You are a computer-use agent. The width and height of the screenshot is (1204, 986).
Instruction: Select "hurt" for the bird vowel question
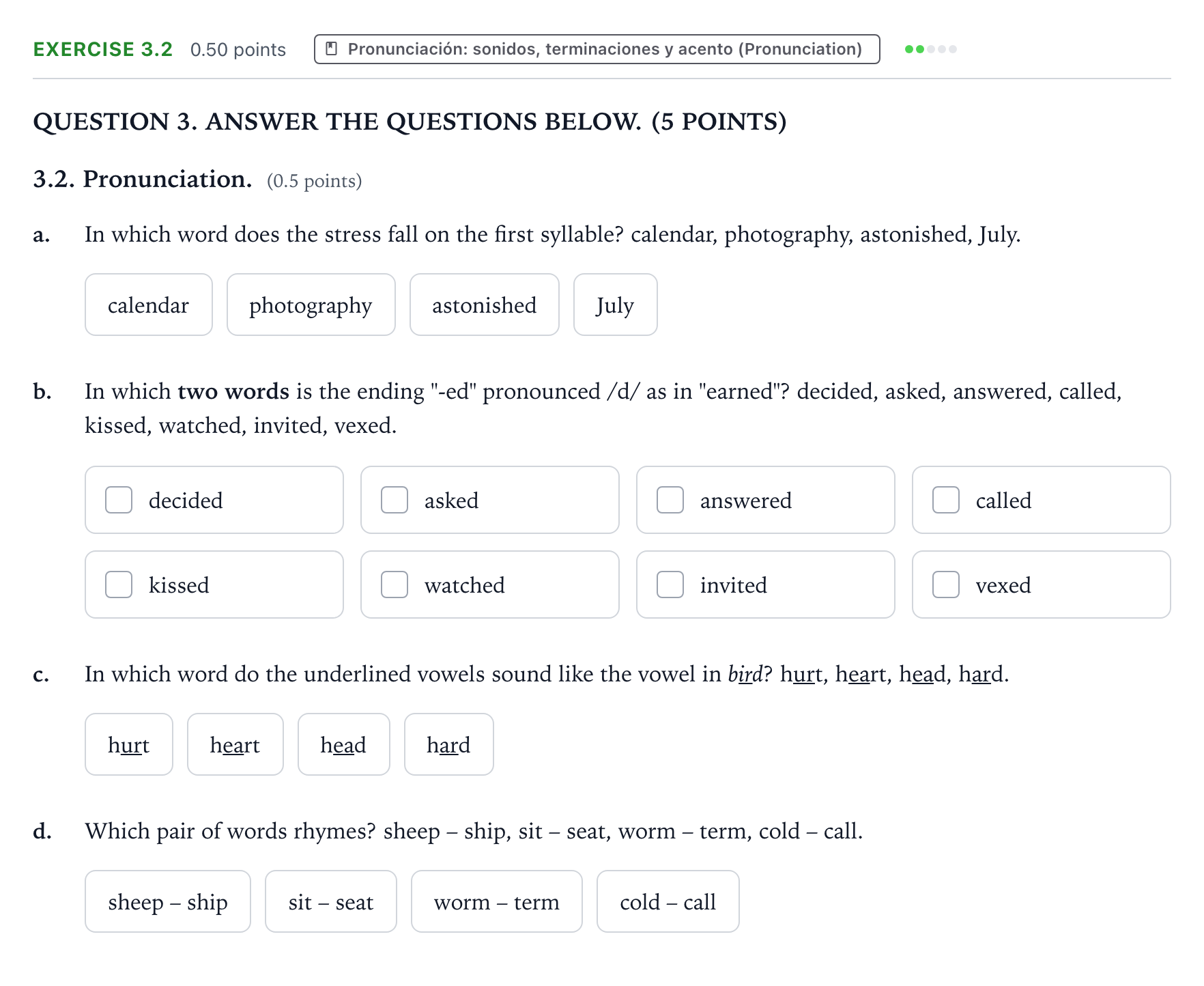[x=129, y=744]
